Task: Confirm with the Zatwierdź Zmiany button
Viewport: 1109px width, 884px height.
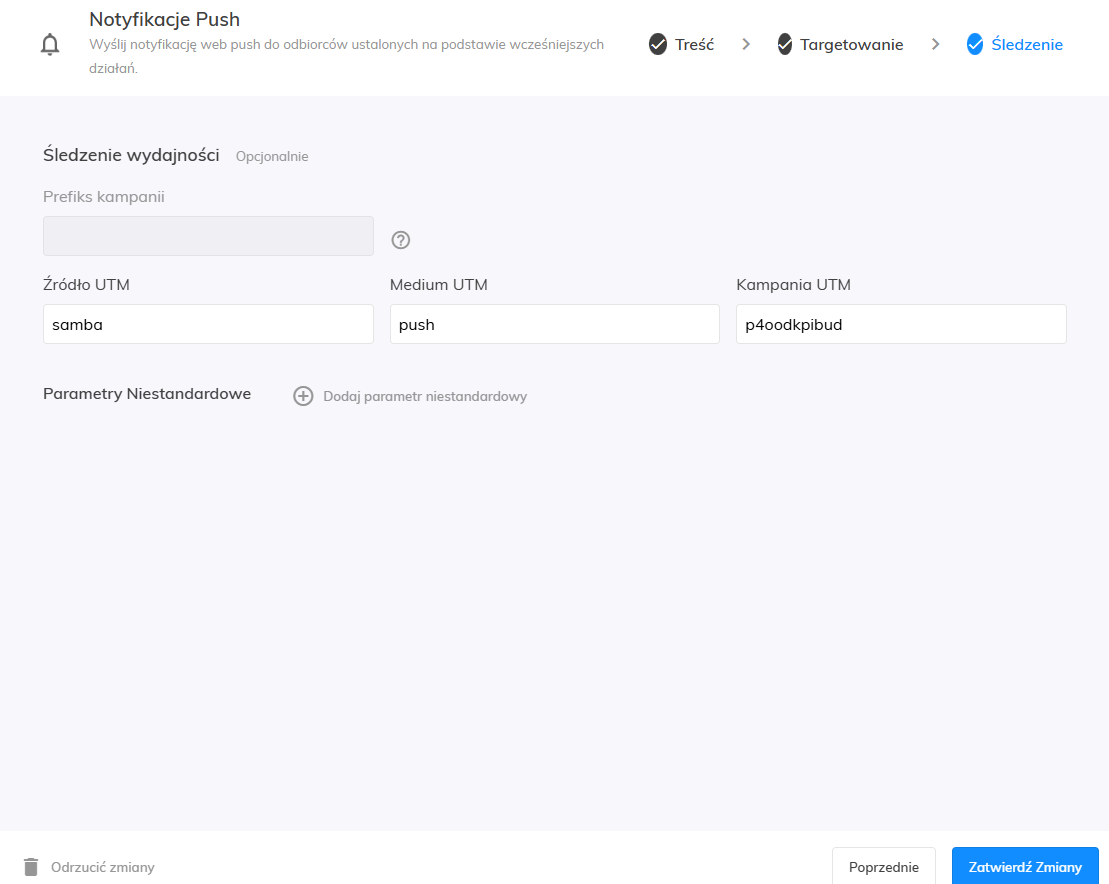Action: 1024,867
